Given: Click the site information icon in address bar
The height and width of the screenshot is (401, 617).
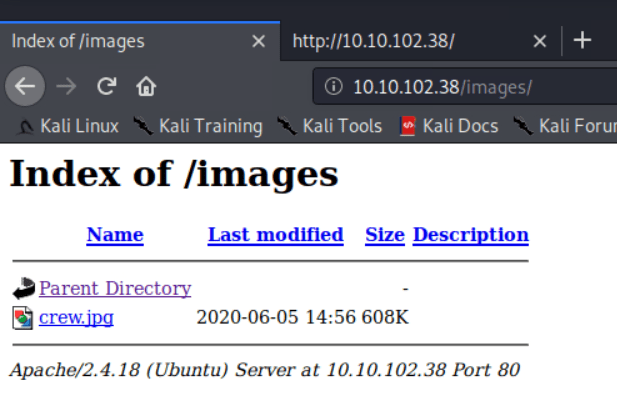Looking at the screenshot, I should click(336, 87).
